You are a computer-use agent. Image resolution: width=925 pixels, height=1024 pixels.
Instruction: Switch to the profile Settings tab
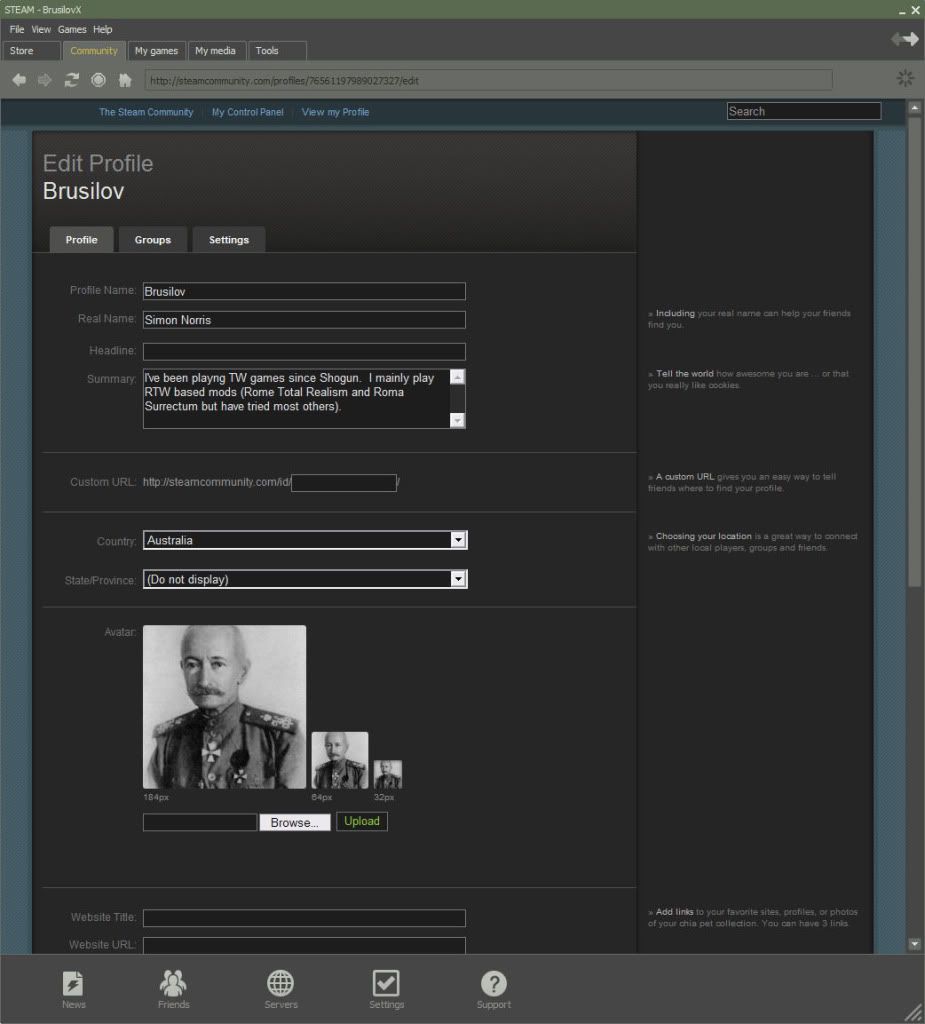point(229,240)
